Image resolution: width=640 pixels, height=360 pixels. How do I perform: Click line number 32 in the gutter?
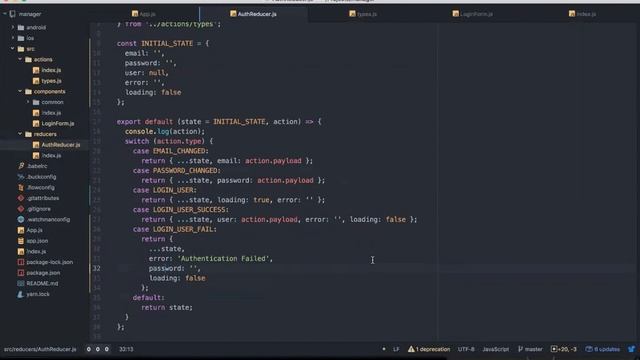pos(96,268)
